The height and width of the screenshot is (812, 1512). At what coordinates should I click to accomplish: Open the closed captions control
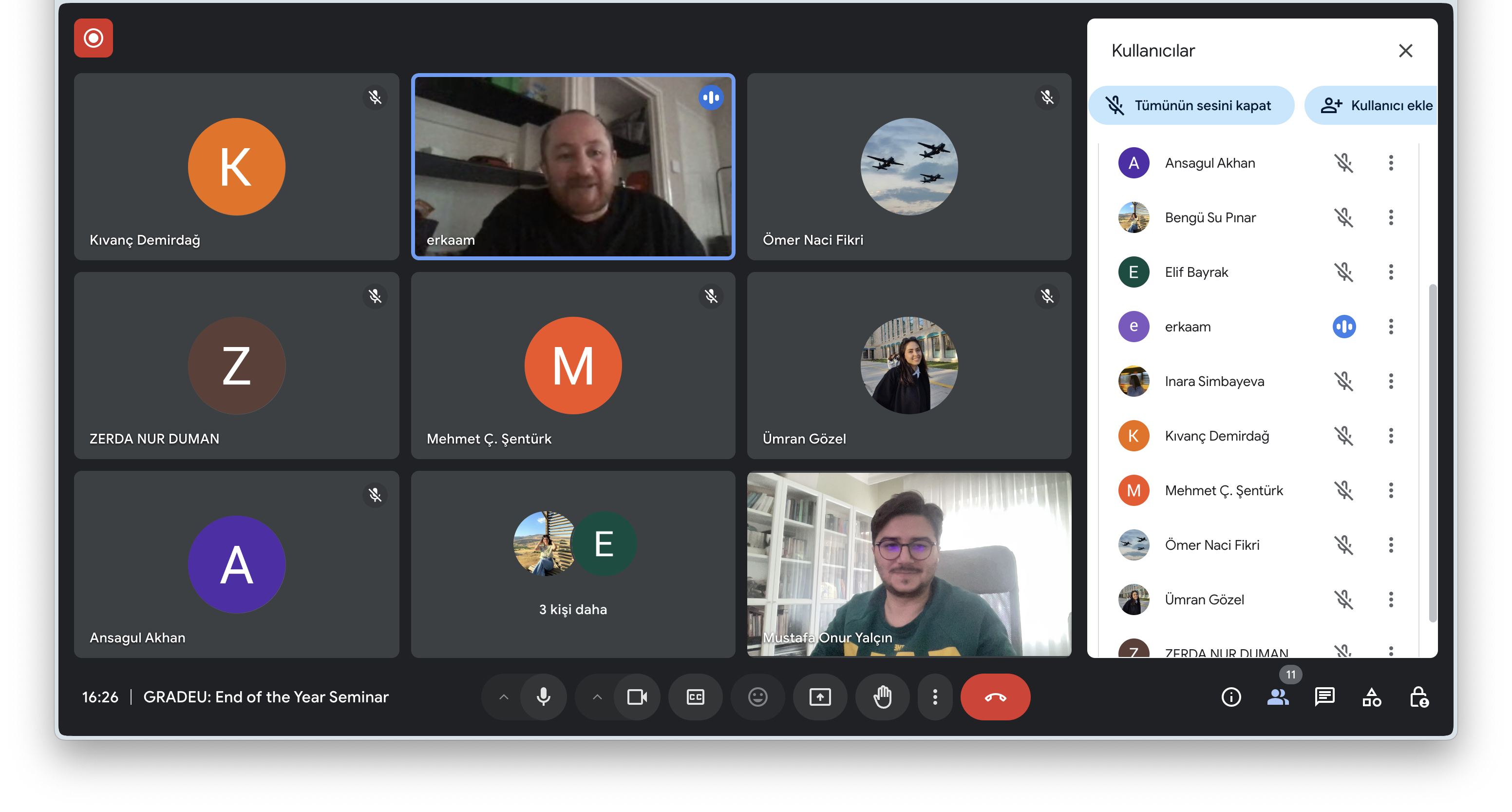click(695, 697)
